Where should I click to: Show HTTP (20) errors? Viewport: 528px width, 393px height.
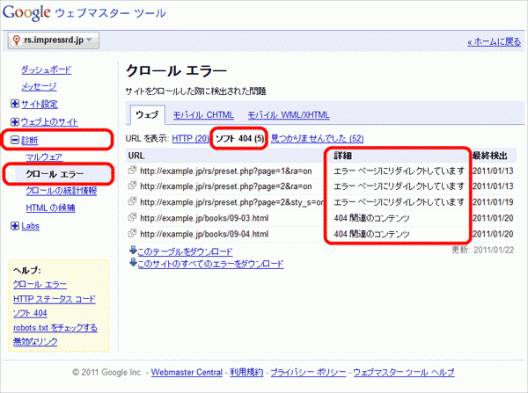click(191, 138)
